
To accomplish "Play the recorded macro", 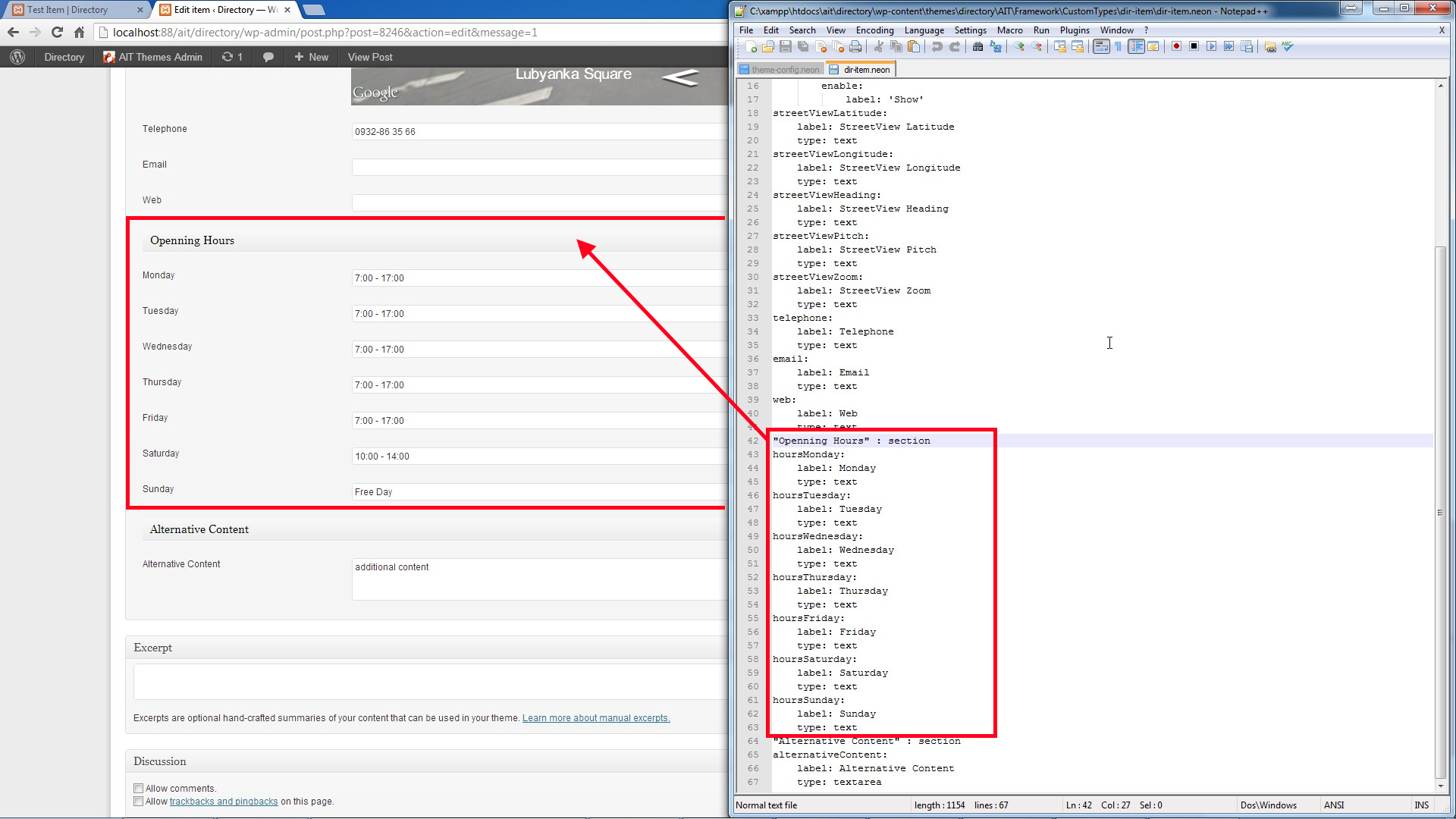I will [x=1210, y=46].
